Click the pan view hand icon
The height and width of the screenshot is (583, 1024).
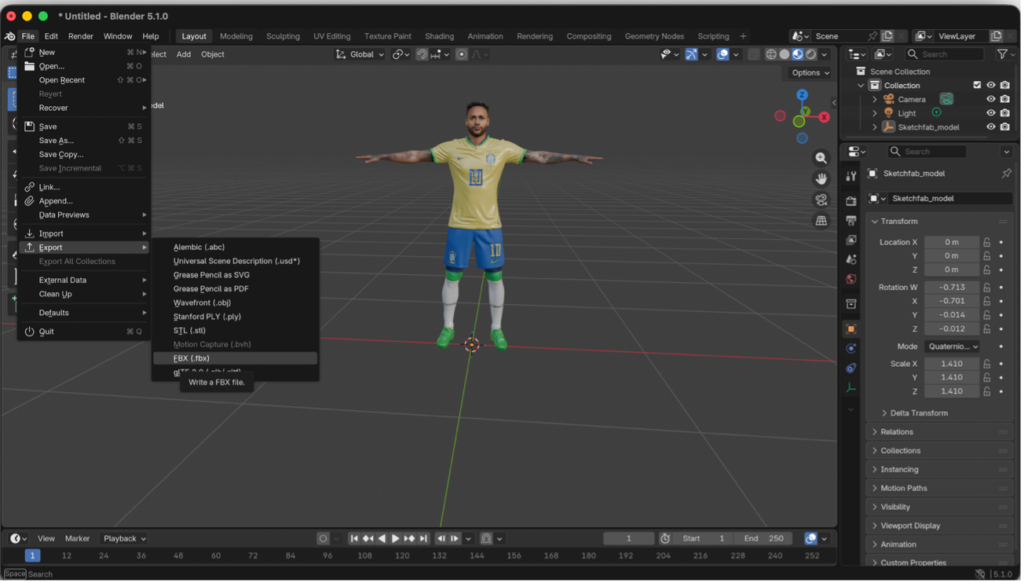[x=821, y=179]
